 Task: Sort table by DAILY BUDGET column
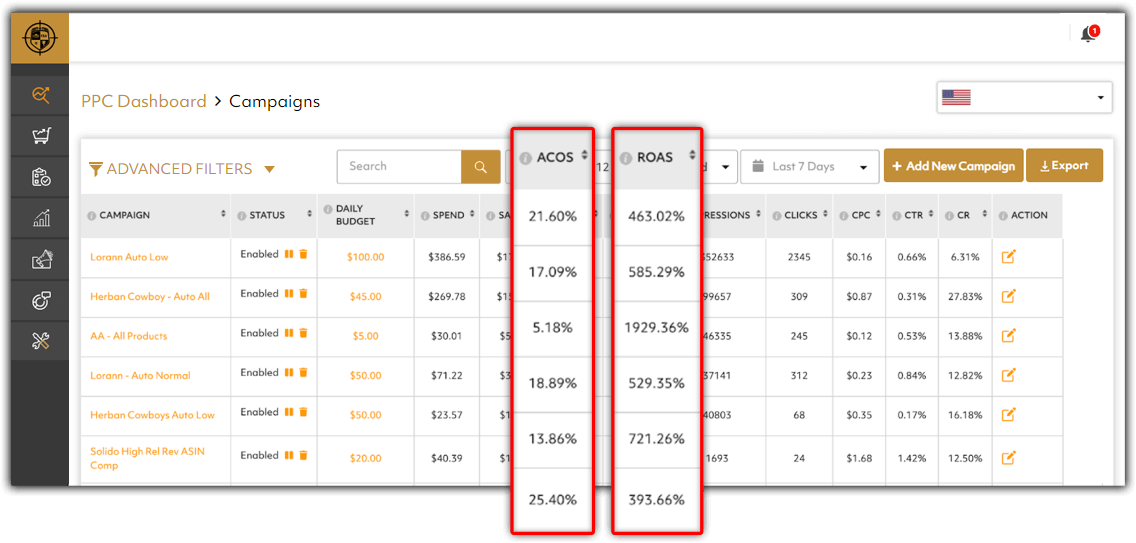click(x=406, y=215)
